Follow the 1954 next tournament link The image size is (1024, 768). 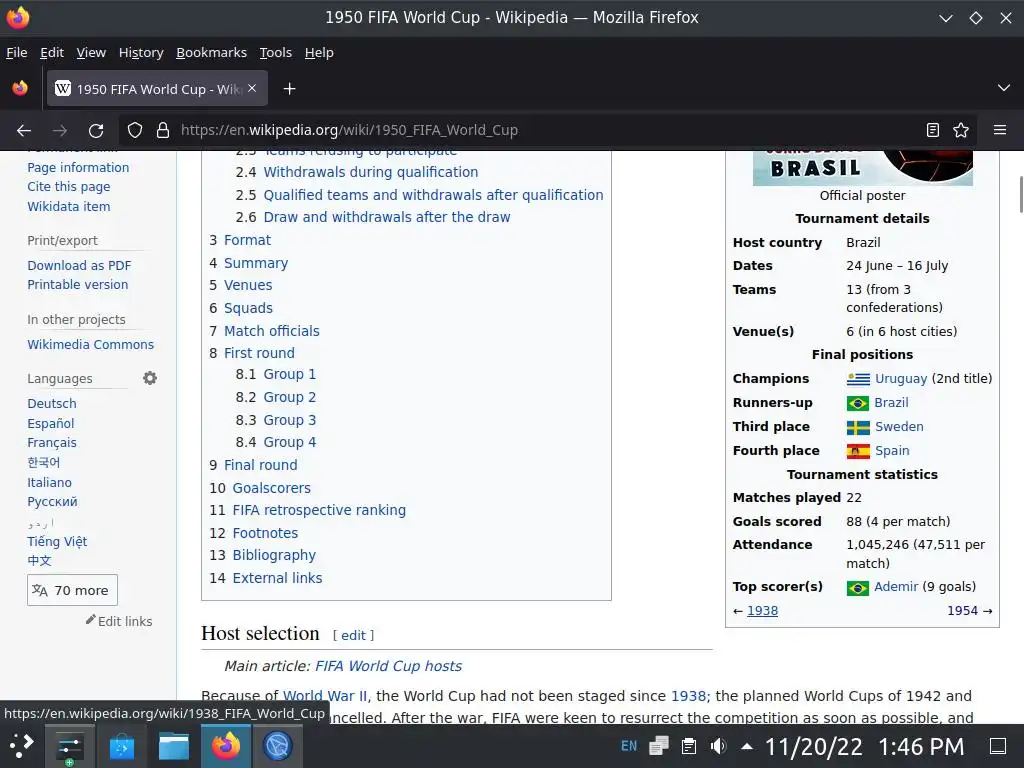point(963,611)
